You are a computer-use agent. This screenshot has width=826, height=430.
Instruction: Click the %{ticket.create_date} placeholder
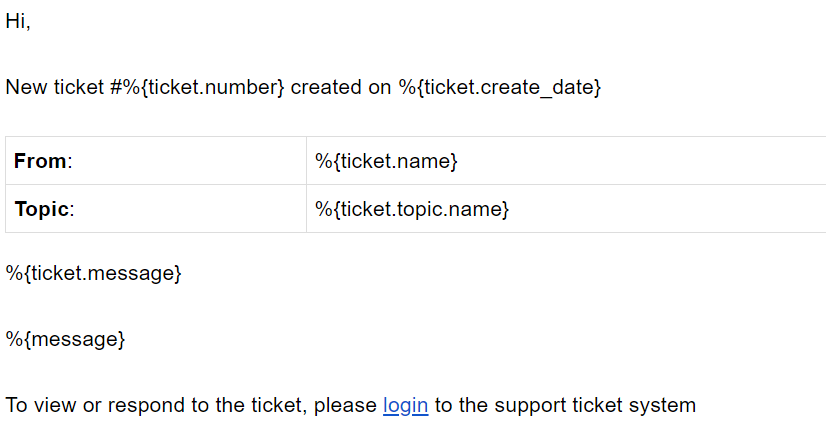499,88
